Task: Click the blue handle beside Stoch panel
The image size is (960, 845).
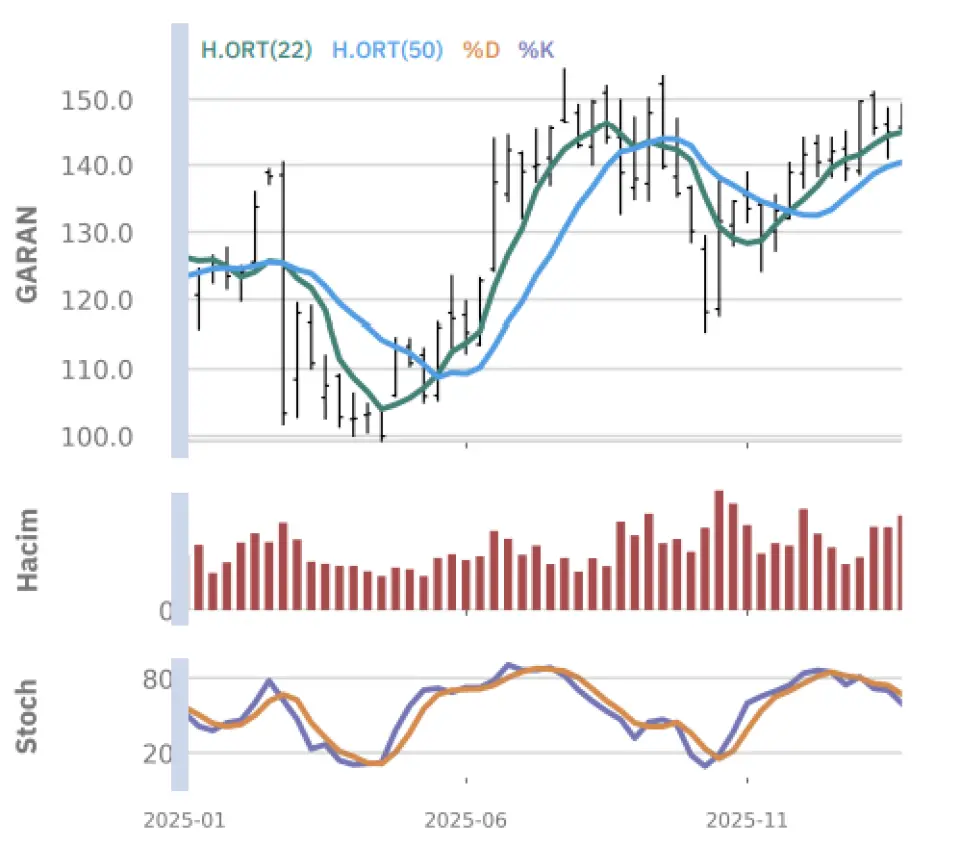Action: [180, 724]
